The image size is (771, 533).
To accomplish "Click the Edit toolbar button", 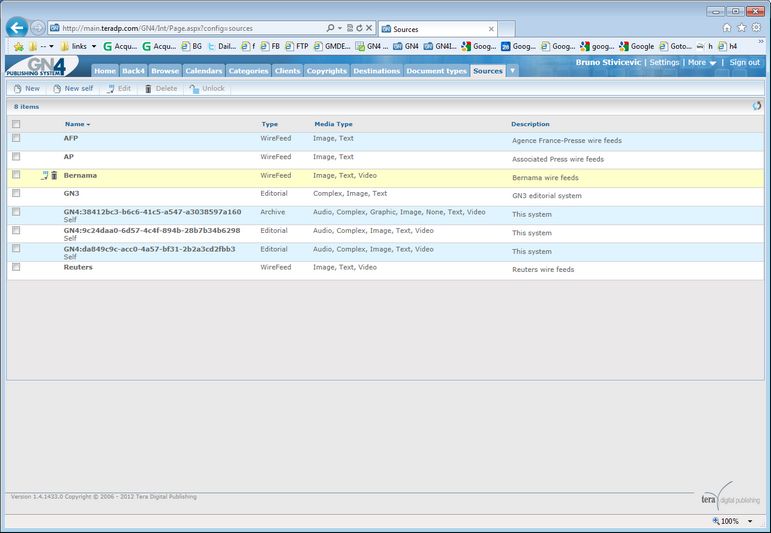I will coord(119,89).
